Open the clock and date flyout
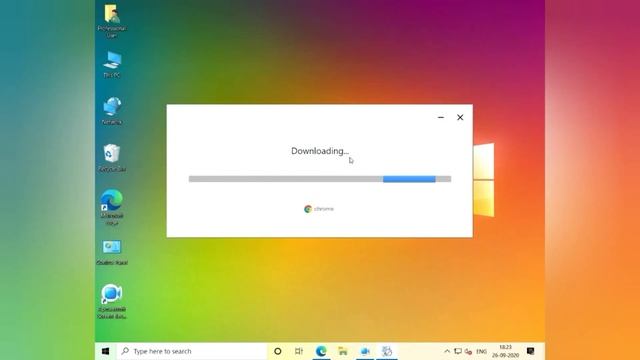 click(505, 351)
